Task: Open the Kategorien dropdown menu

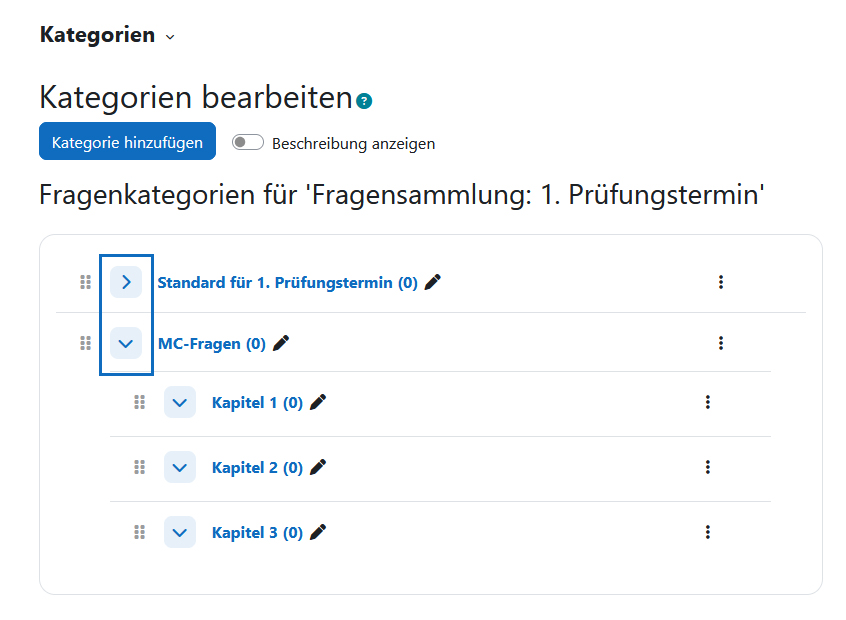Action: point(107,35)
